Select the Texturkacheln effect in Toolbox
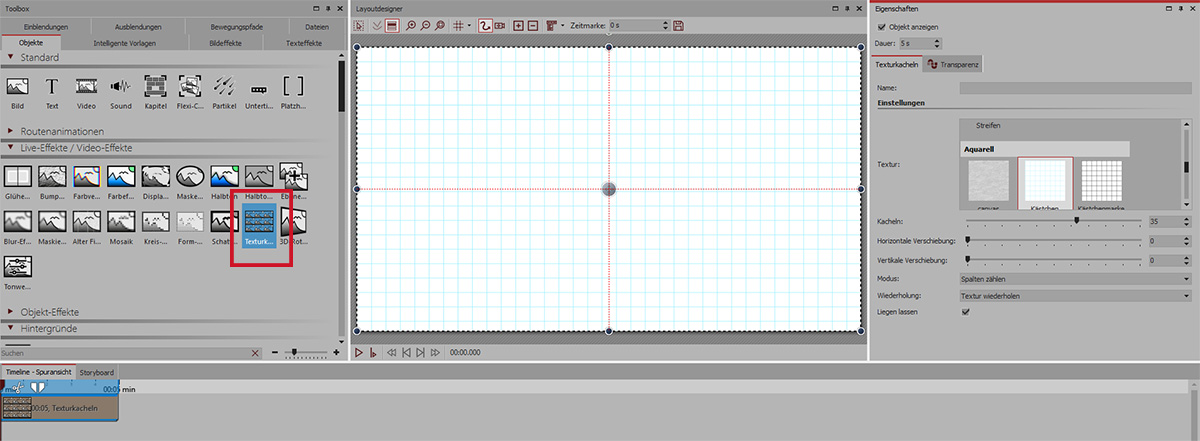Screen dimensions: 1200x441 (260, 223)
